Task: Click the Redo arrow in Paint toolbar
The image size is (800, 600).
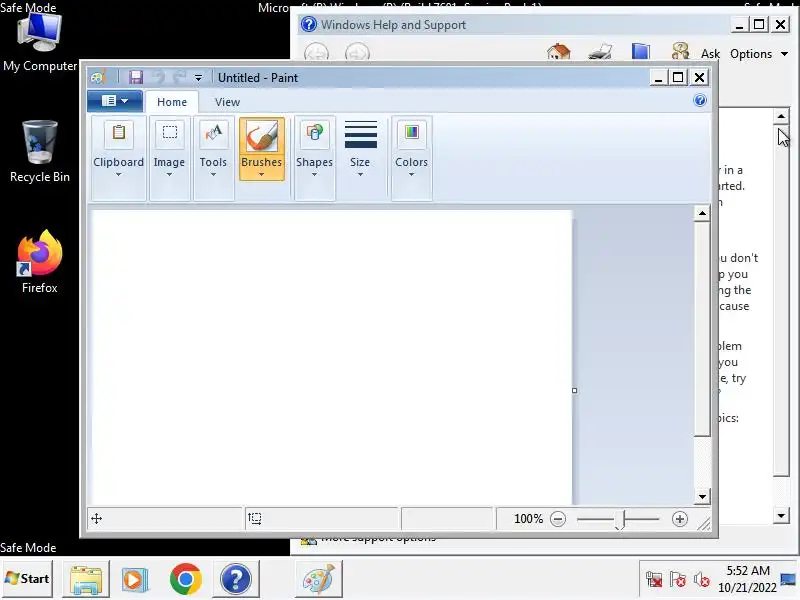Action: (x=179, y=77)
